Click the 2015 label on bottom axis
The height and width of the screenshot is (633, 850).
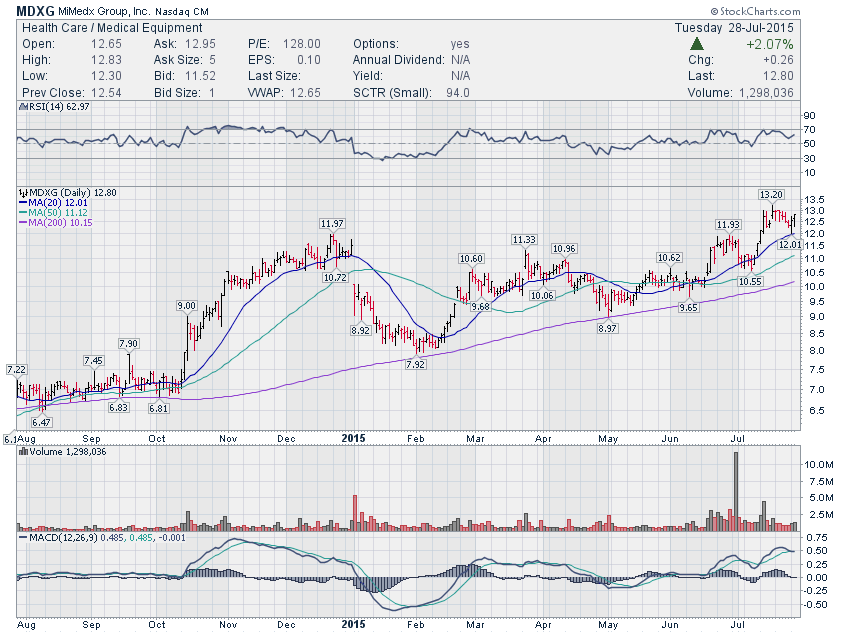tap(353, 624)
